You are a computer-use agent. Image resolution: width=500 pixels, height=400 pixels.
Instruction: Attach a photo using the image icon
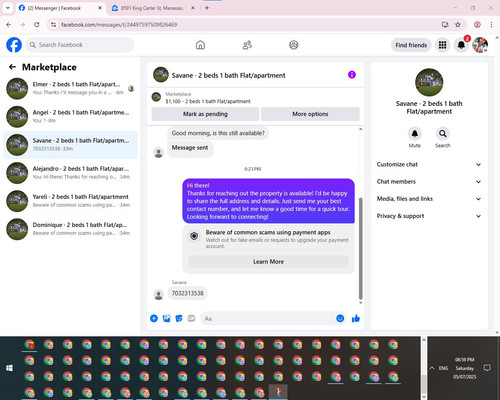(166, 318)
